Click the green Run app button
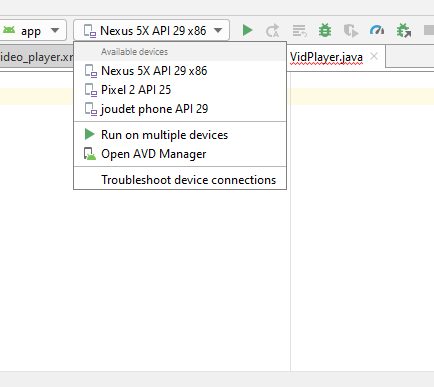Viewport: 434px width, 387px height. 247,30
